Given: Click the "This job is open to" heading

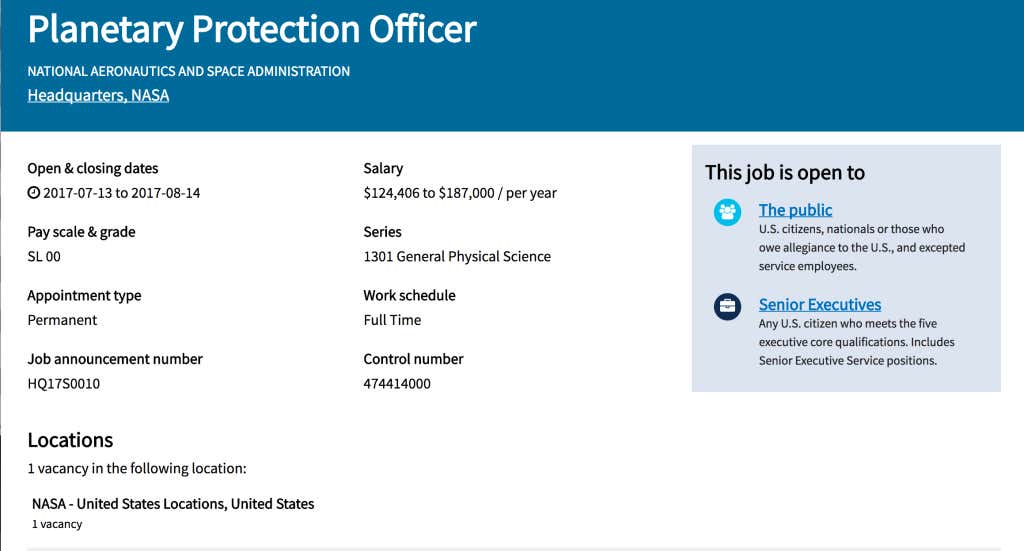Looking at the screenshot, I should (785, 173).
